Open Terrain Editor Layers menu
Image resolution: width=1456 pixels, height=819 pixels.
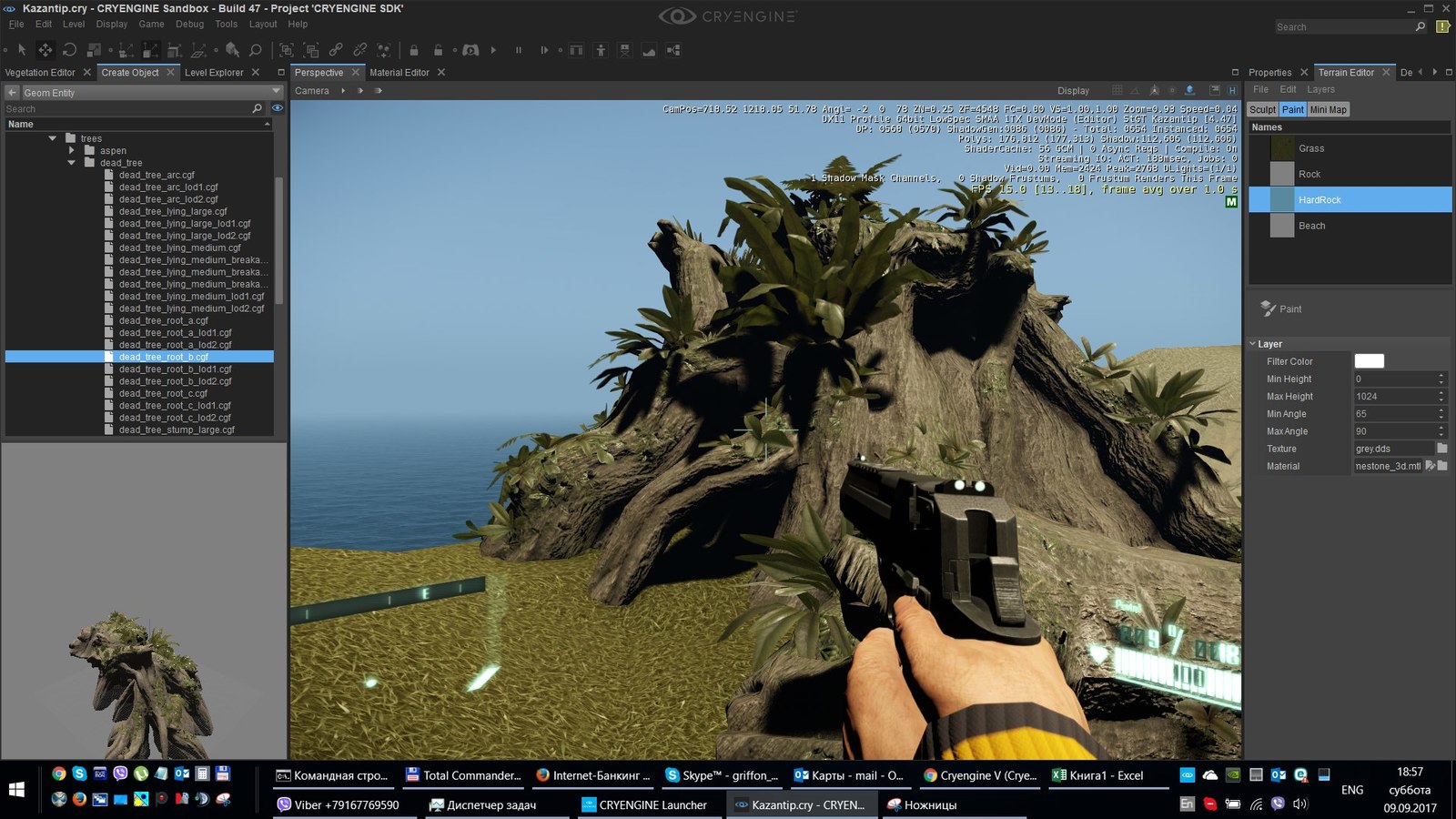coord(1321,89)
